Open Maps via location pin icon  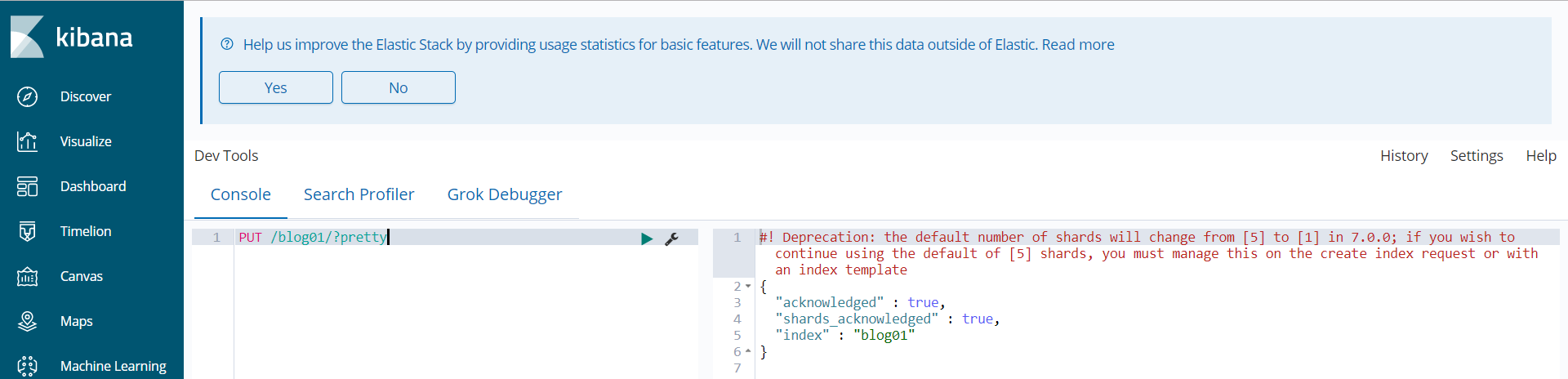coord(27,321)
